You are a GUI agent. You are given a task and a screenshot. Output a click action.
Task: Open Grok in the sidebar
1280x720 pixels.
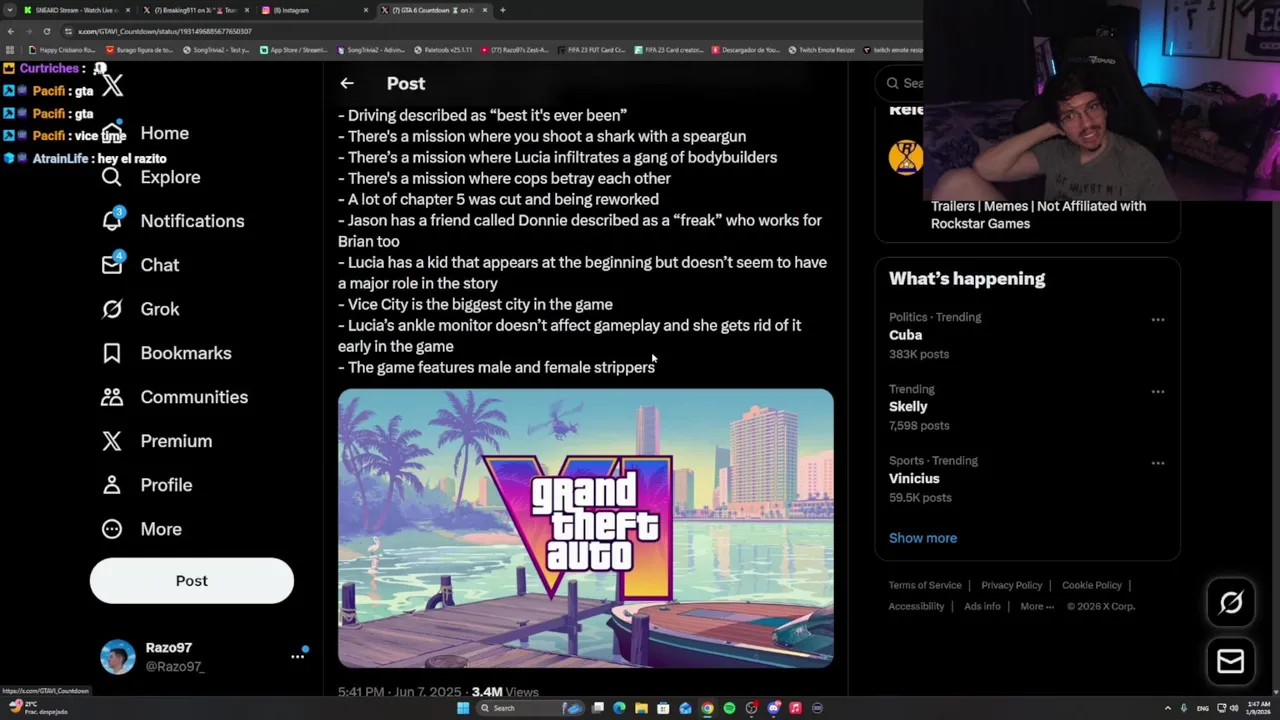(140, 309)
